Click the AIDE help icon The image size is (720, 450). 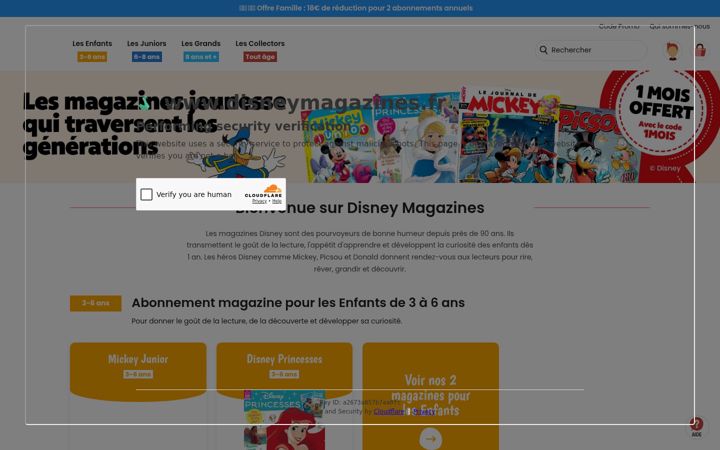697,427
